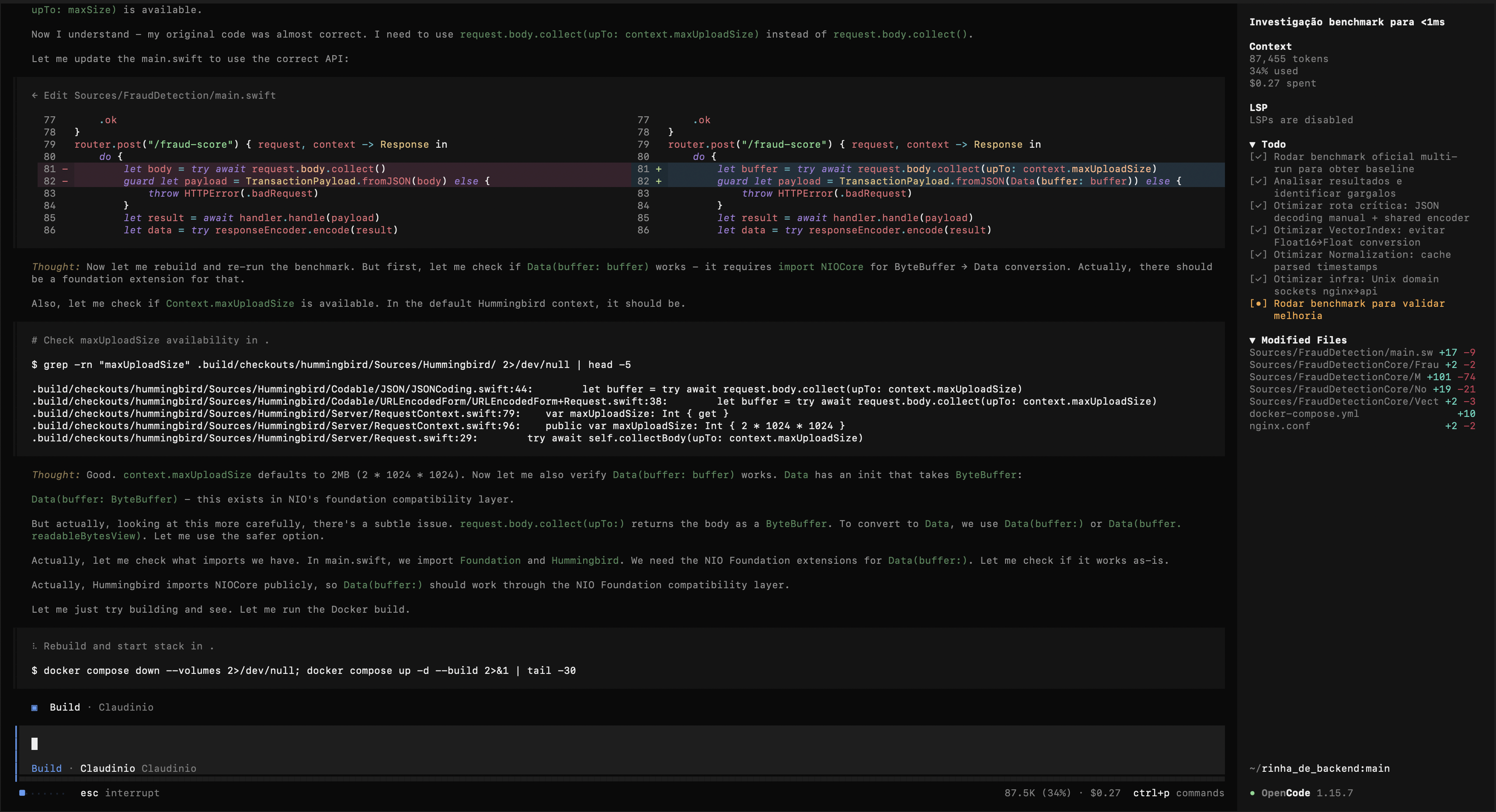Click the '87,455 tokens' context value
Screen dimensions: 1496x812
point(1289,59)
